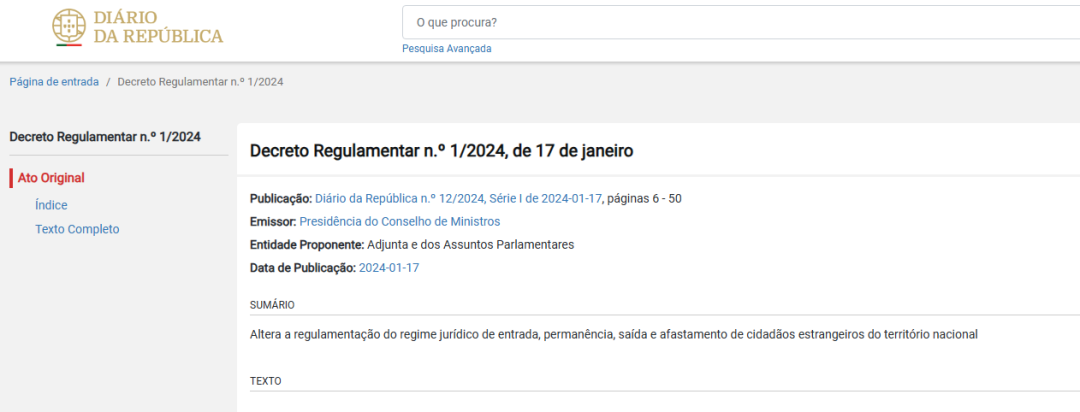Click the 'Adjunta e dos Assuntos Parlamentares' text
This screenshot has height=412, width=1080.
tap(470, 244)
